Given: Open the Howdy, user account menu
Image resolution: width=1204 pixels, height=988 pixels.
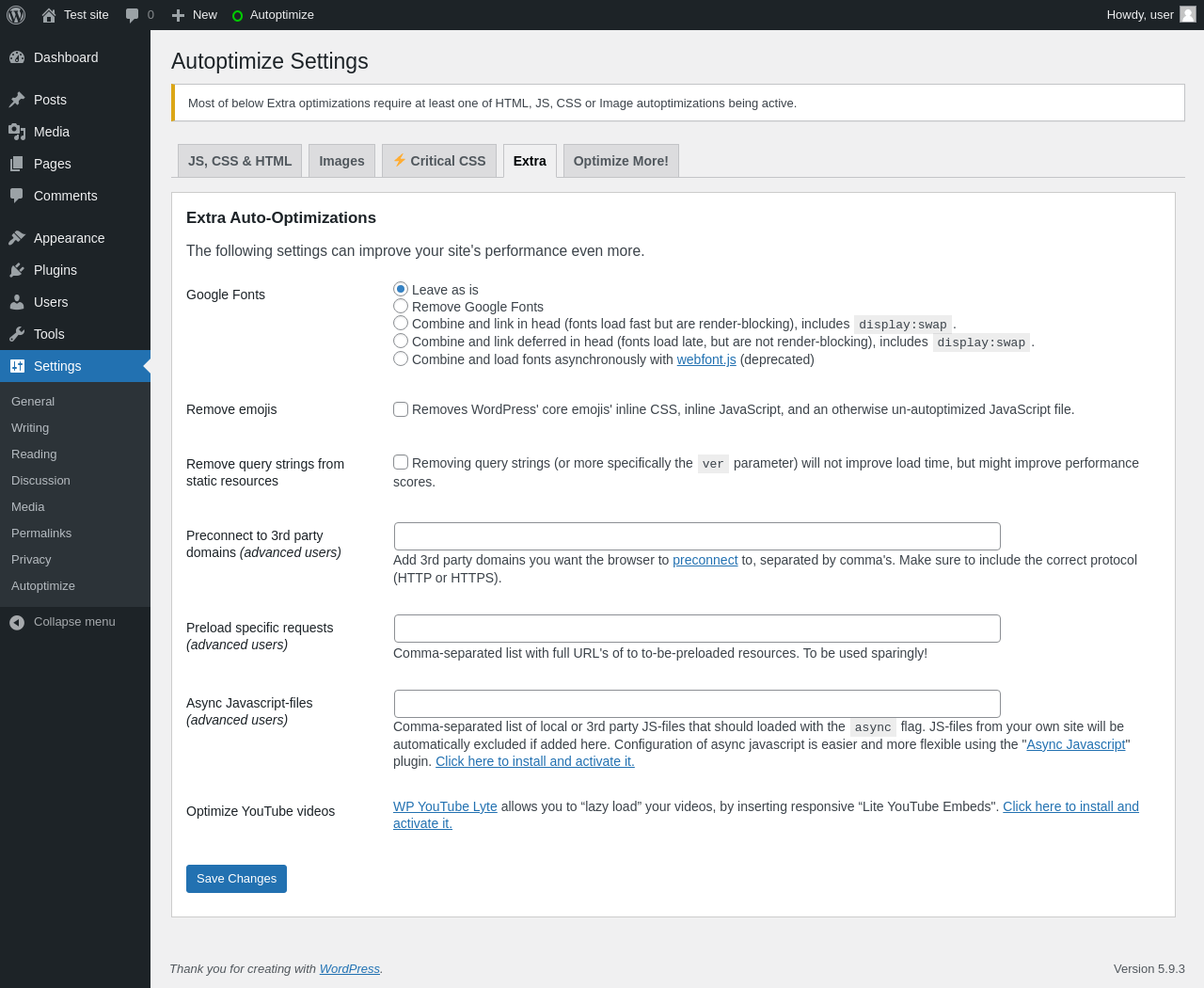Looking at the screenshot, I should (1149, 15).
